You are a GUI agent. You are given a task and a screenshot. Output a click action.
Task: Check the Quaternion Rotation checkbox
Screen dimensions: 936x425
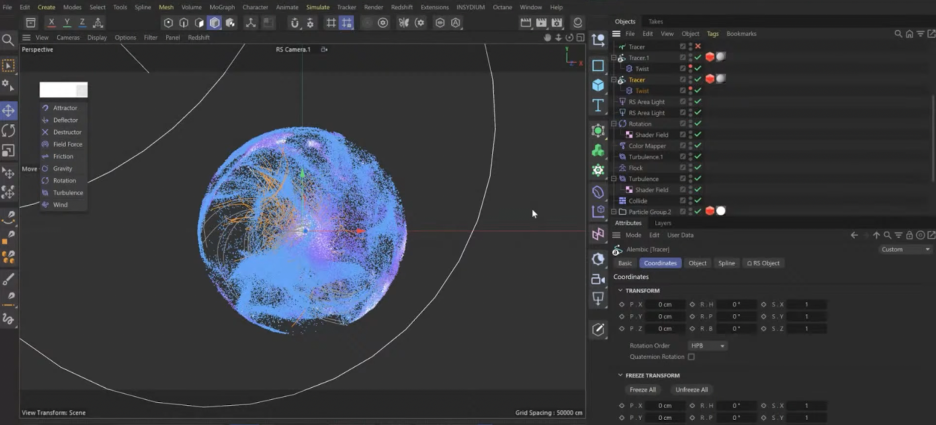point(691,357)
